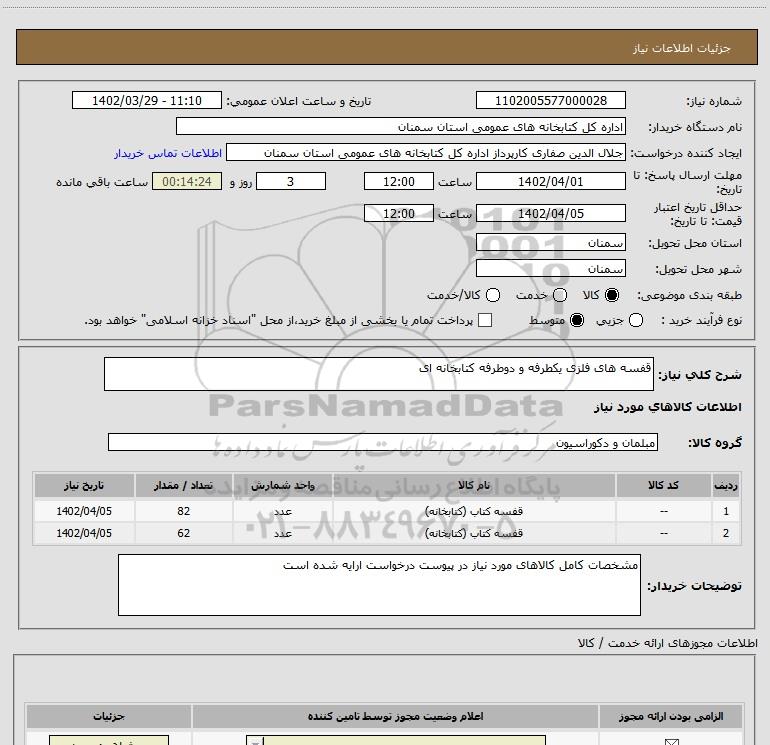Click row number 1 cell
Screen dimensions: 770x745
click(x=726, y=511)
